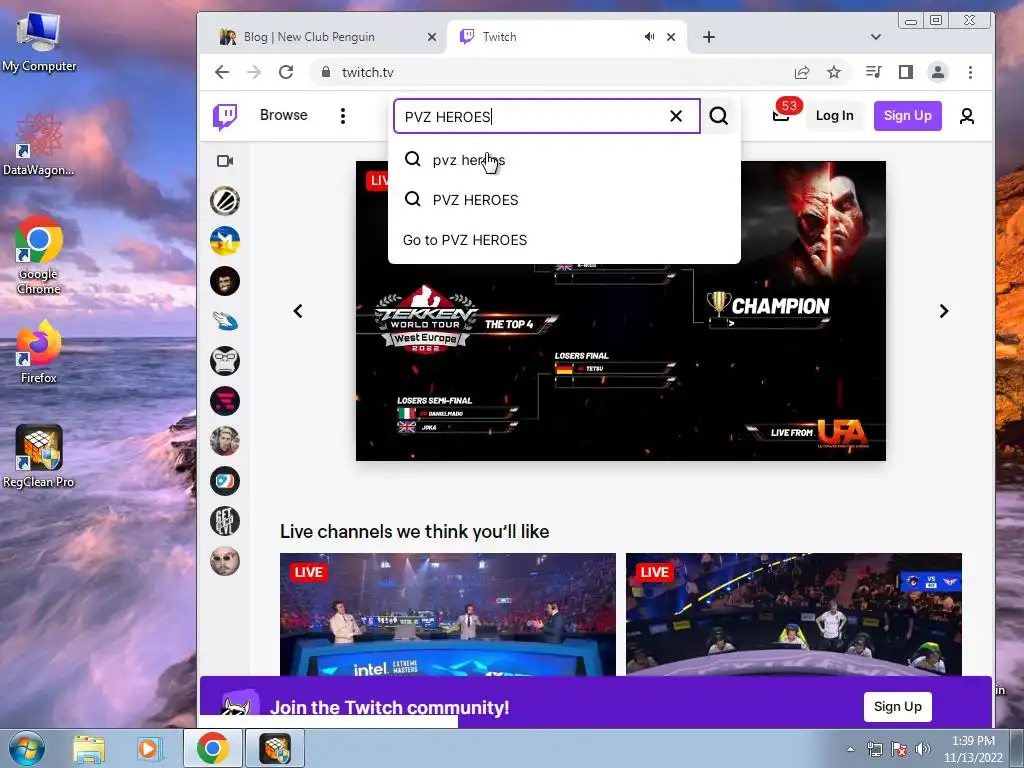The image size is (1024, 768).
Task: Open the Intel Extreme Masters live thumbnail
Action: point(447,614)
